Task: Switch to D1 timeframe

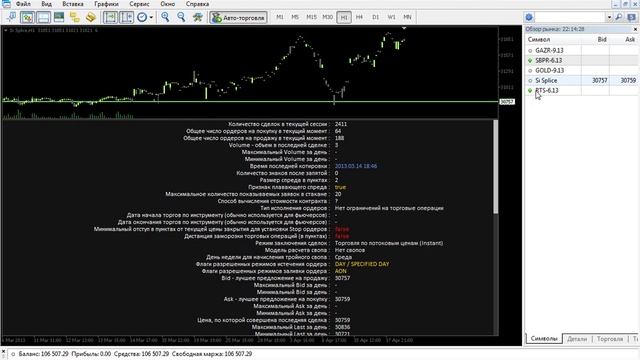Action: (376, 17)
